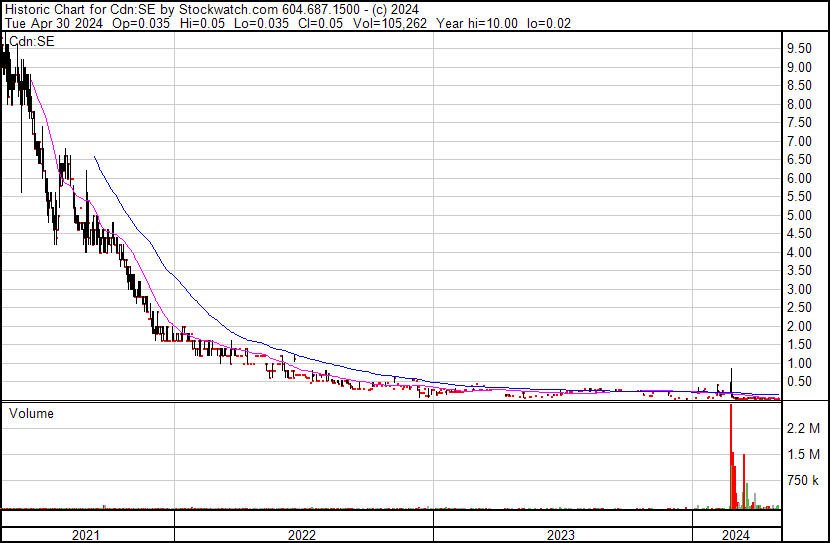Viewport: 830px width, 543px height.
Task: Click the 2023 year label on time axis
Action: pos(561,535)
